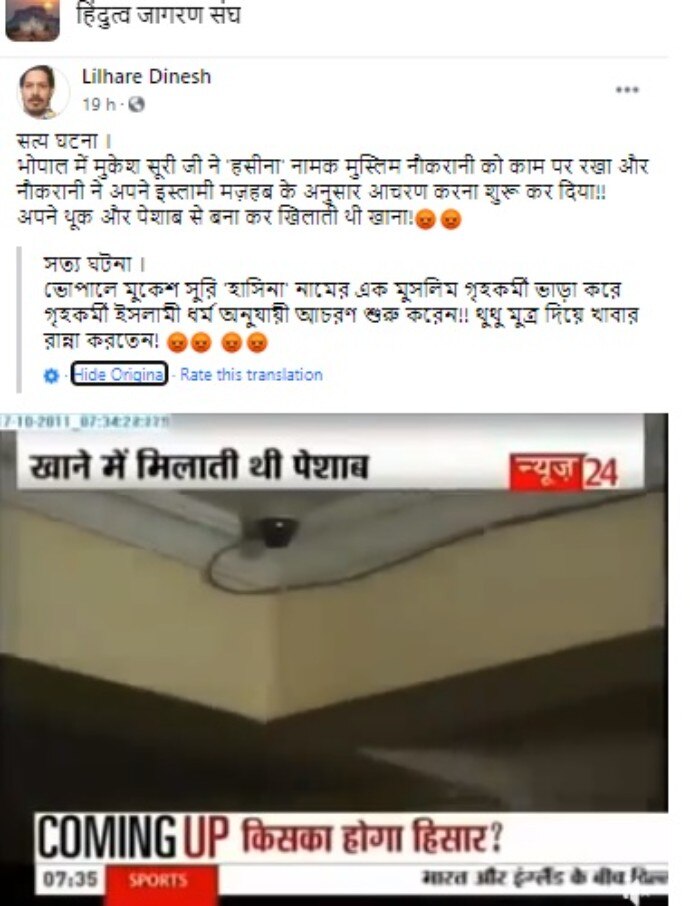Click the first angry emoji in the Hindi text

pyautogui.click(x=426, y=220)
